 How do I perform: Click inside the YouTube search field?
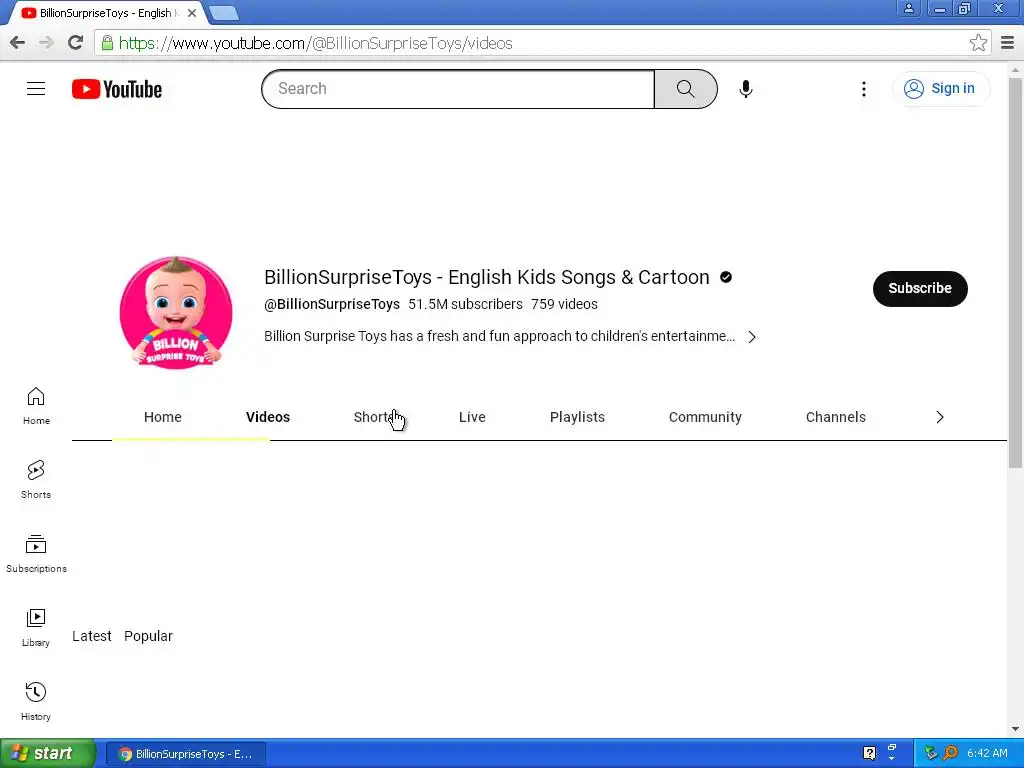pos(458,89)
